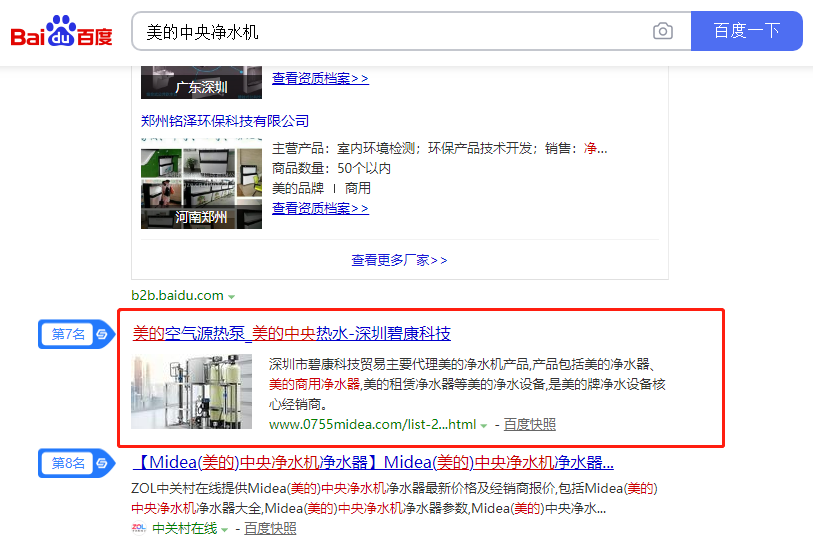Click b2b.baidu.com source URL

[177, 295]
